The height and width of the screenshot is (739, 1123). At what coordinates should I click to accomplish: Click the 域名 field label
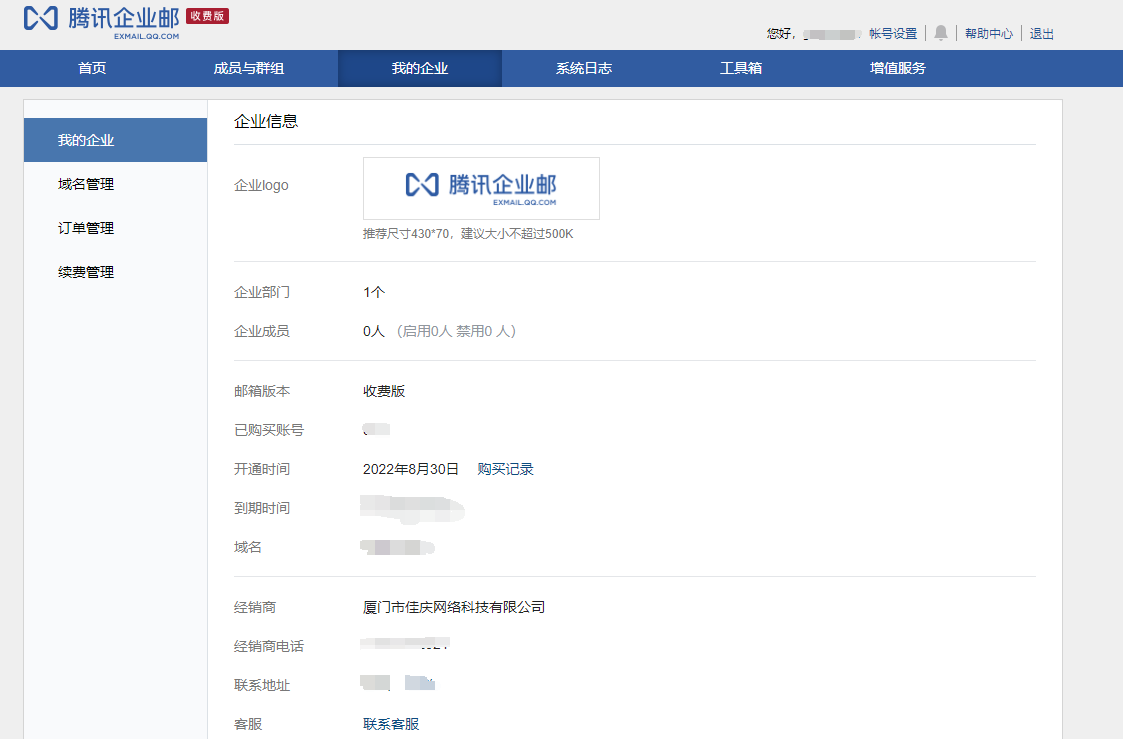point(248,547)
